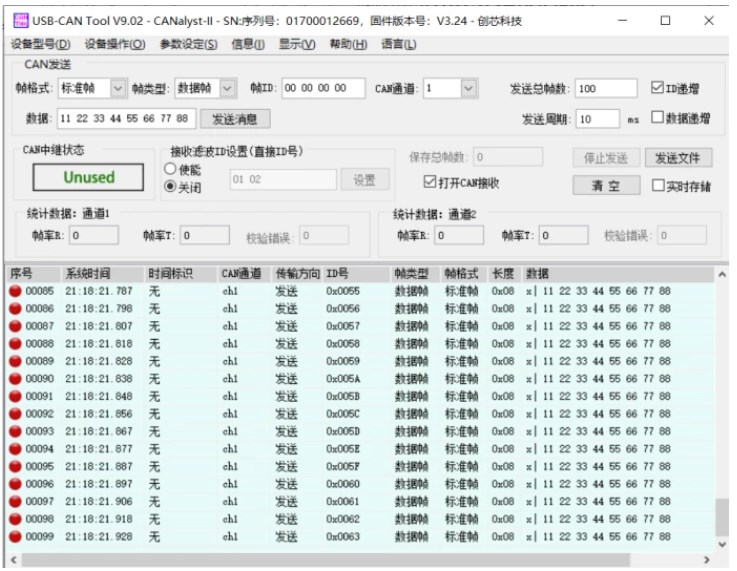Click timestamp 21:18:21.928

click(99, 536)
